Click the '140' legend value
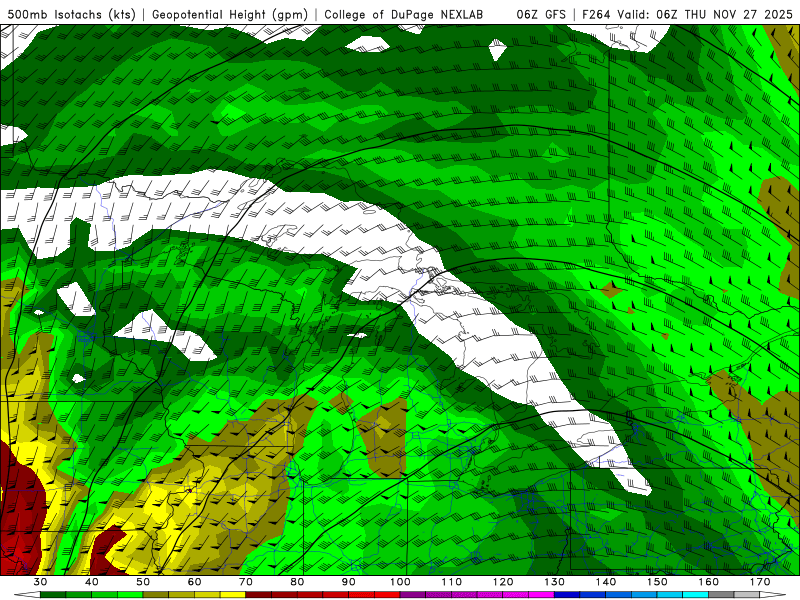 click(x=606, y=582)
